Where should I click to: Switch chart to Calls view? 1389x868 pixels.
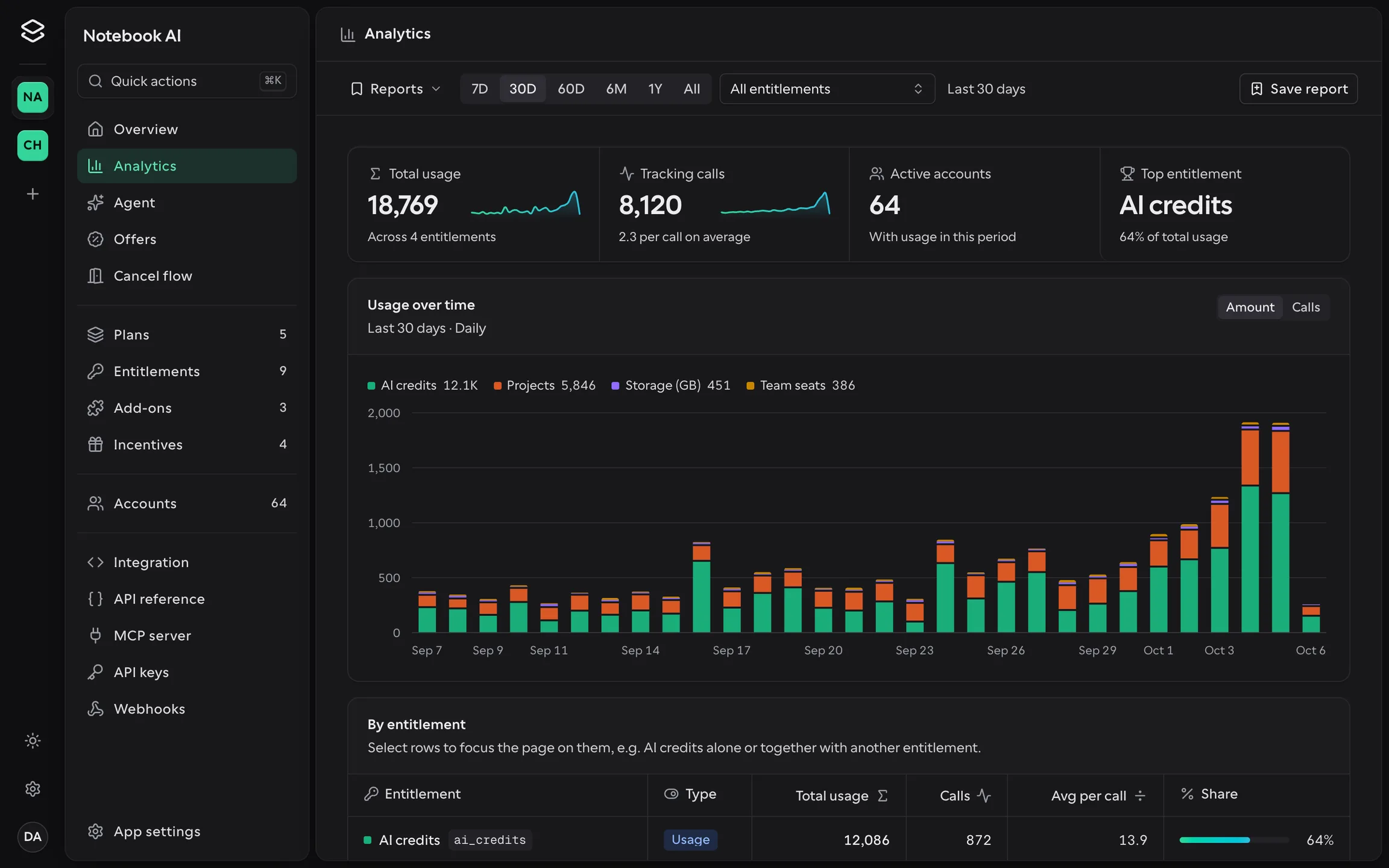click(x=1306, y=307)
